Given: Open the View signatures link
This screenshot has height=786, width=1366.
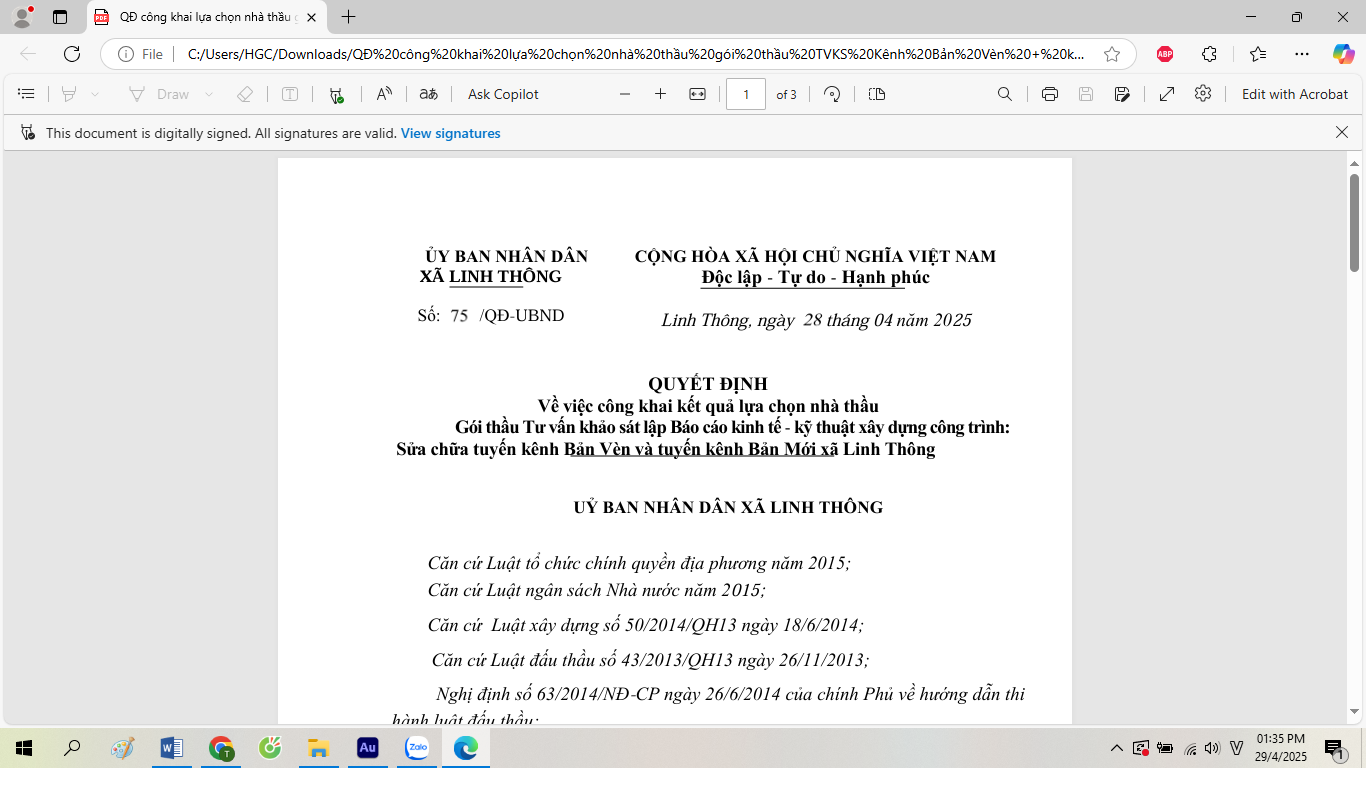Looking at the screenshot, I should [x=451, y=133].
